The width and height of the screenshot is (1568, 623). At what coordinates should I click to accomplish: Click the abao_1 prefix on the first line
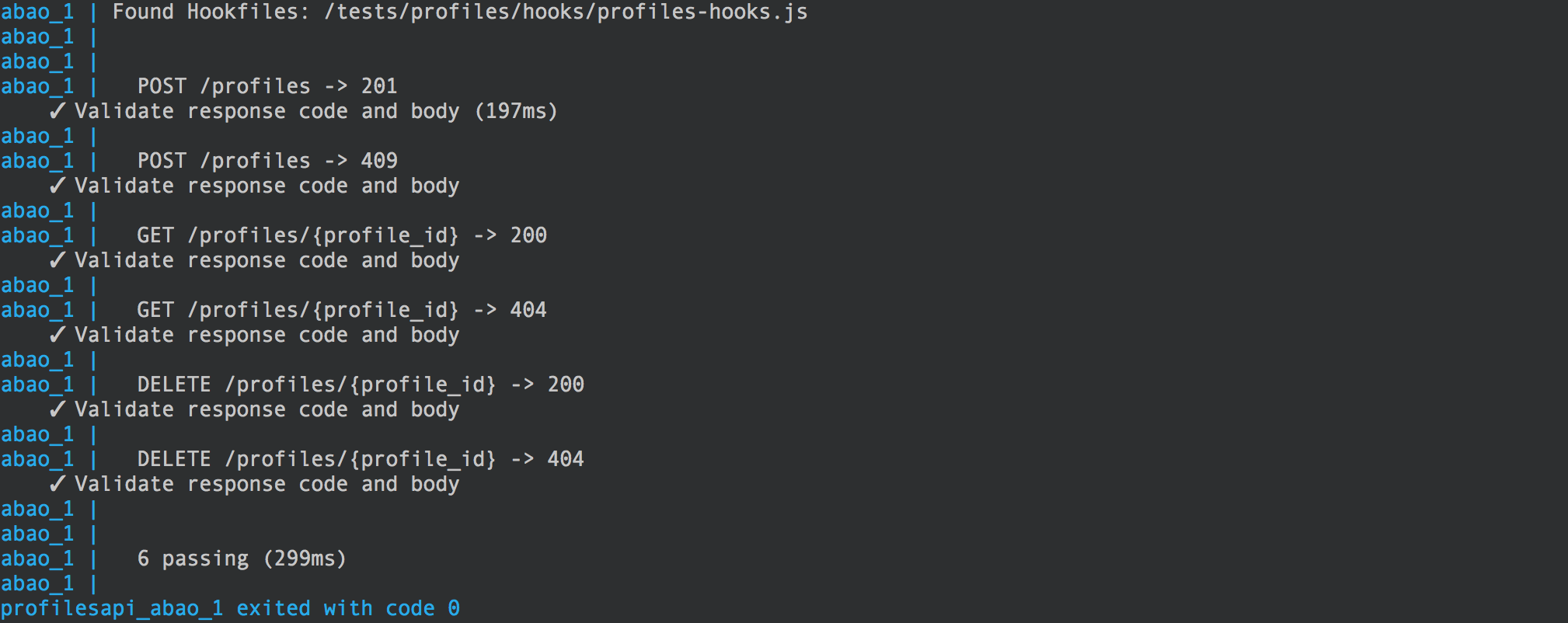point(37,12)
